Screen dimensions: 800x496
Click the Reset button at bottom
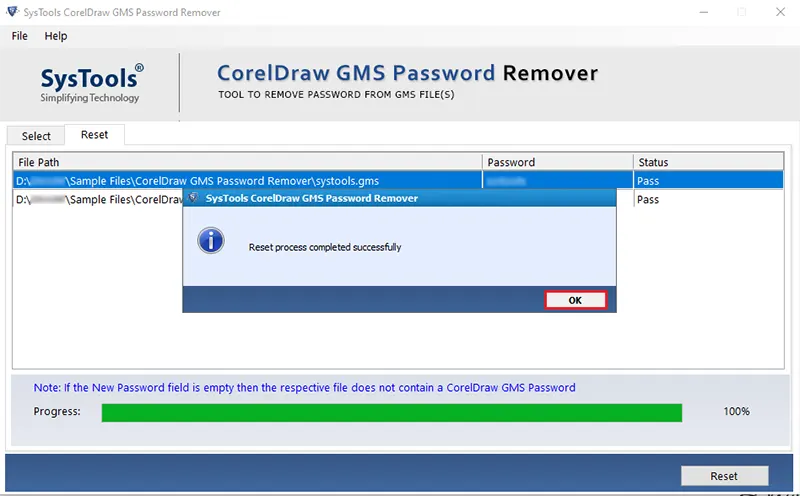point(724,476)
